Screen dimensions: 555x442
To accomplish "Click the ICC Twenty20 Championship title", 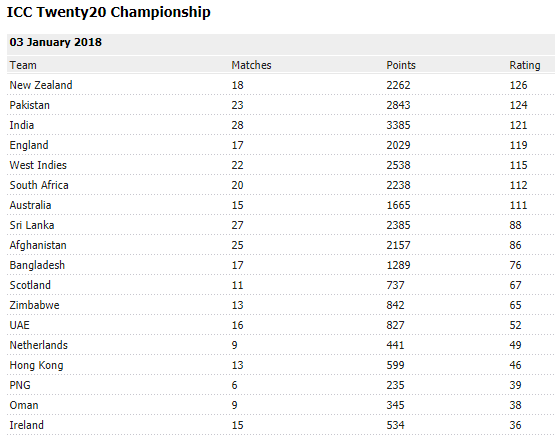I will (x=109, y=12).
